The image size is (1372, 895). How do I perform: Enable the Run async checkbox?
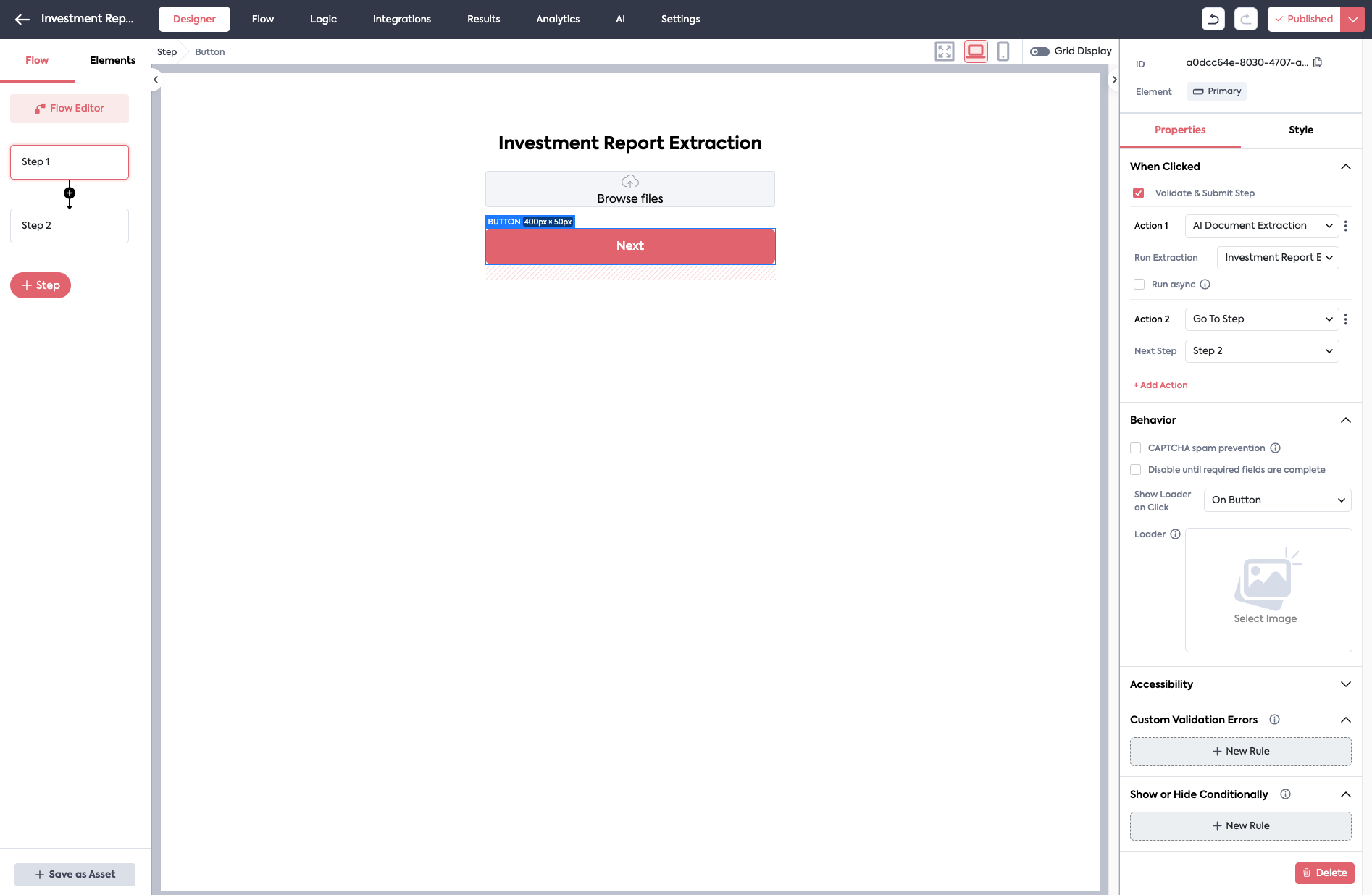coord(1139,285)
